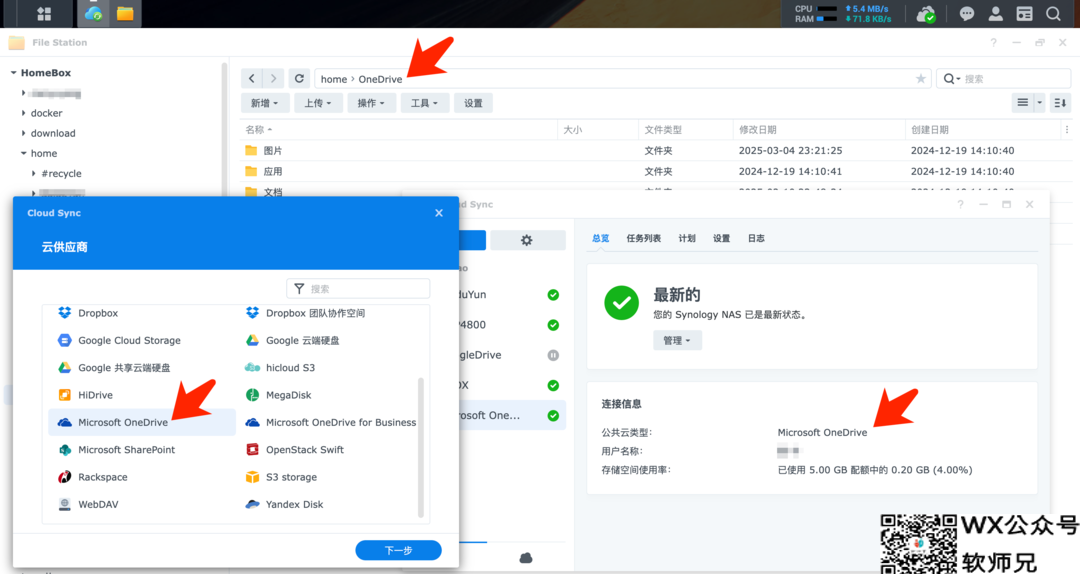Go back in File Station navigation

[251, 79]
